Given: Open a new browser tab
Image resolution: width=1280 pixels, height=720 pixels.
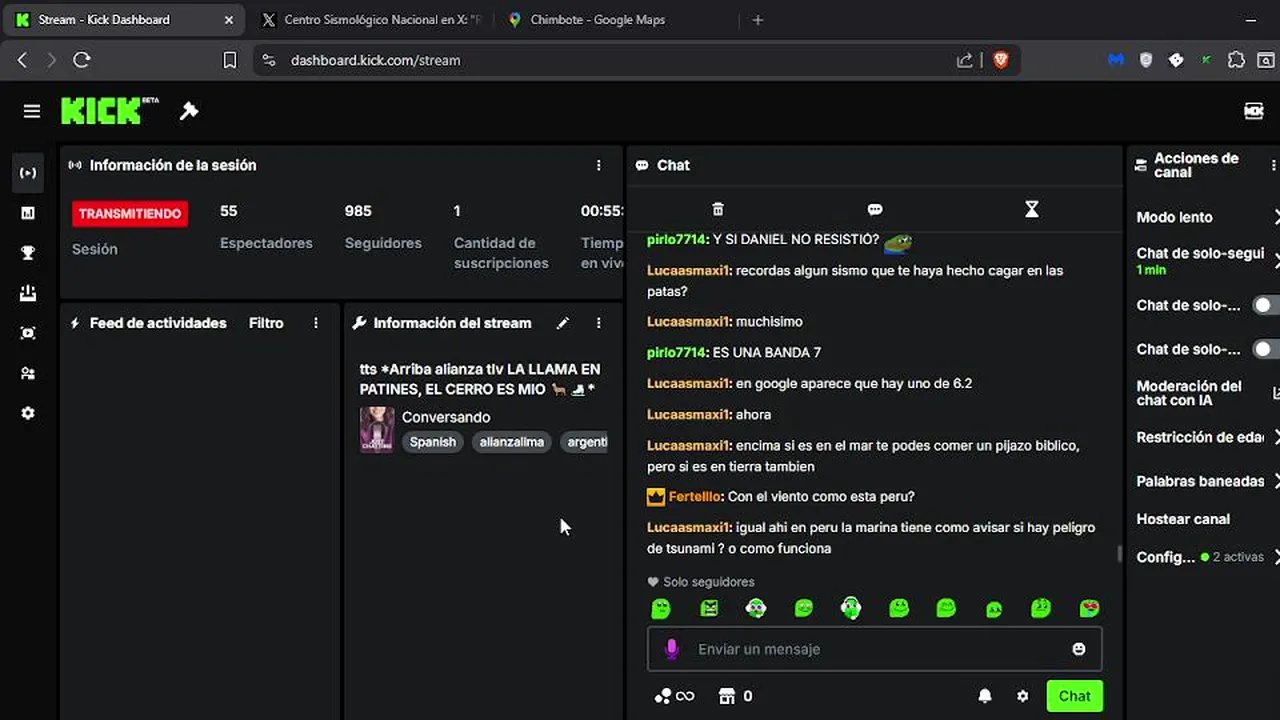Looking at the screenshot, I should click(757, 20).
